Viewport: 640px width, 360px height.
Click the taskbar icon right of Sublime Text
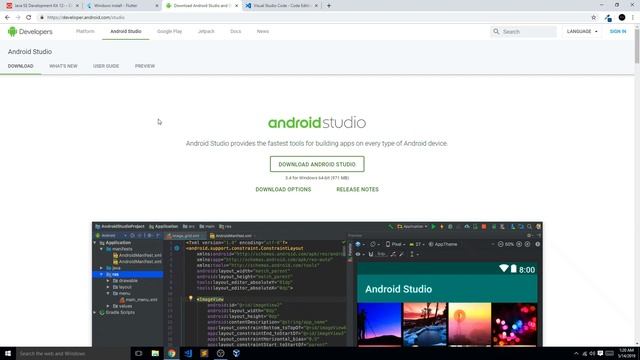pyautogui.click(x=220, y=353)
